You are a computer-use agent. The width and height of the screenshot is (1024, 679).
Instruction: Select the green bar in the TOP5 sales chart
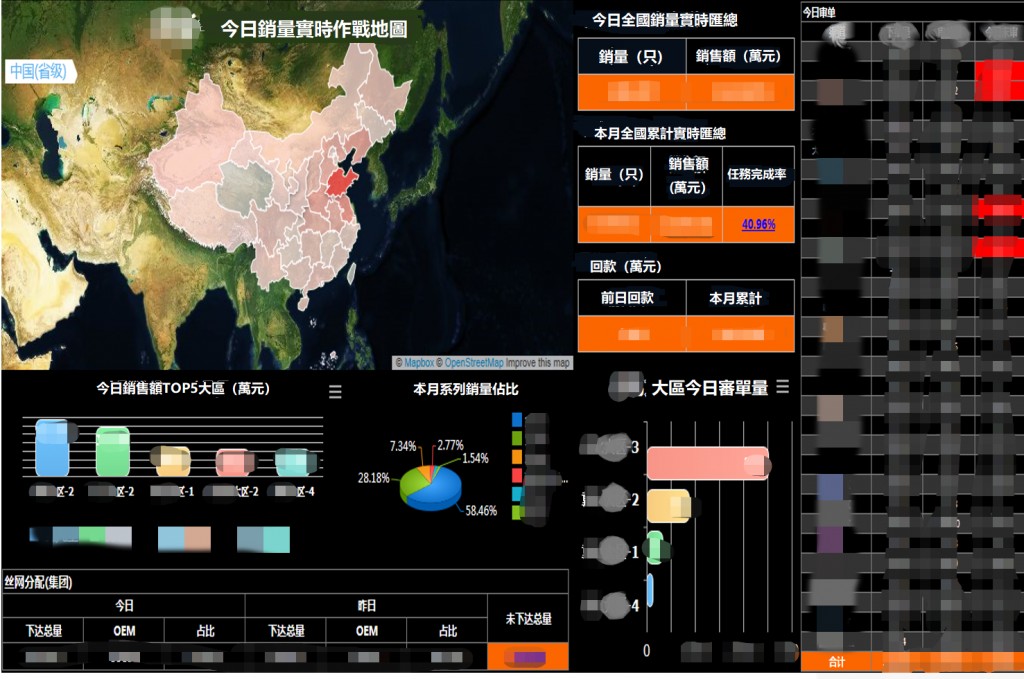pos(112,452)
